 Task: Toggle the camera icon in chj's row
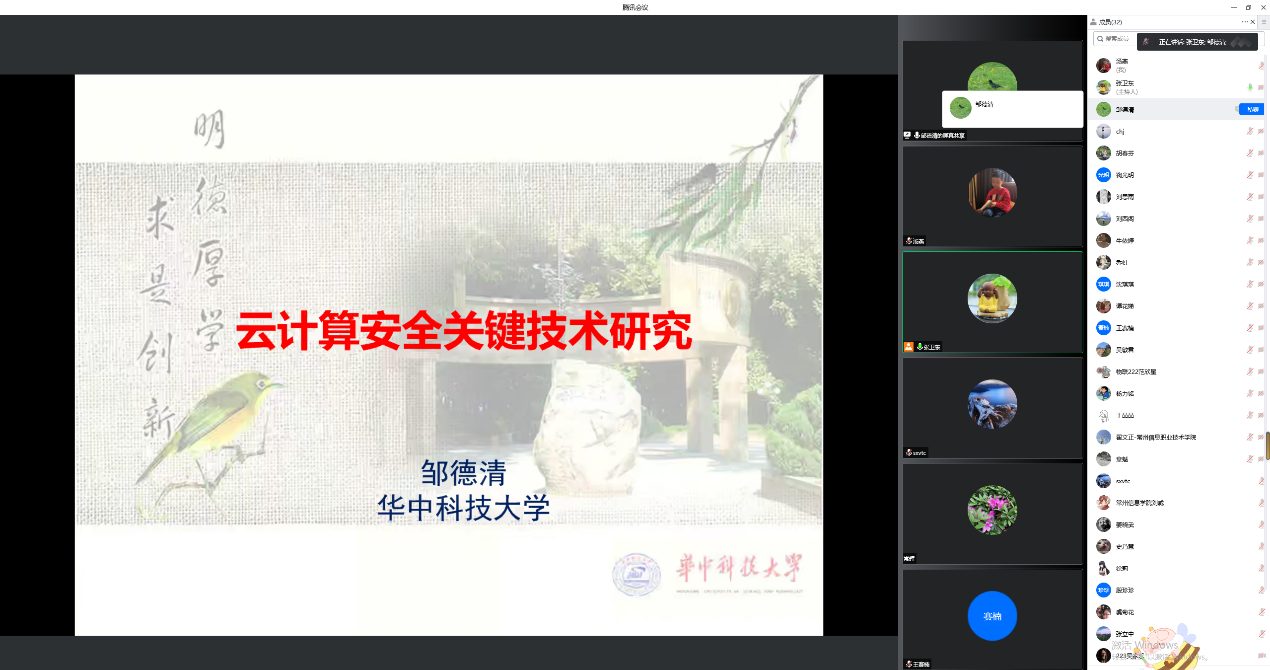coord(1261,131)
